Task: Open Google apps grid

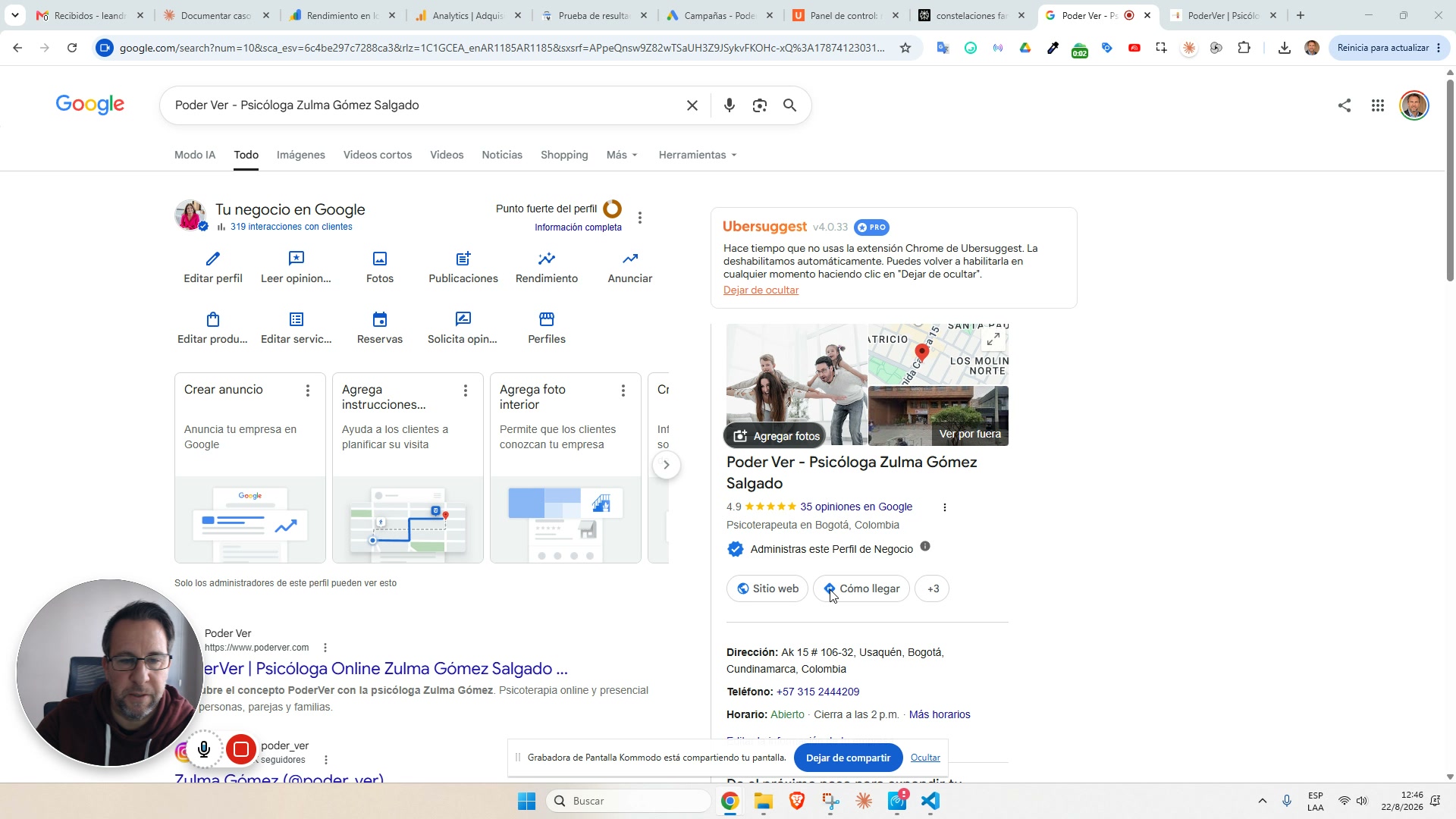Action: (1378, 105)
